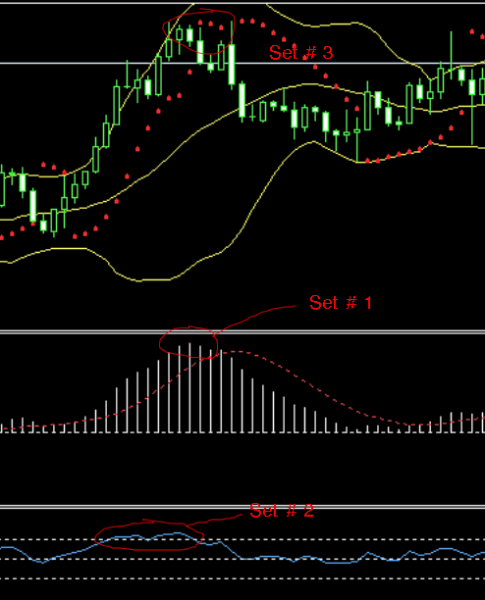This screenshot has width=485, height=600.
Task: Grab the divider between price chart and histogram pane
Action: click(242, 332)
